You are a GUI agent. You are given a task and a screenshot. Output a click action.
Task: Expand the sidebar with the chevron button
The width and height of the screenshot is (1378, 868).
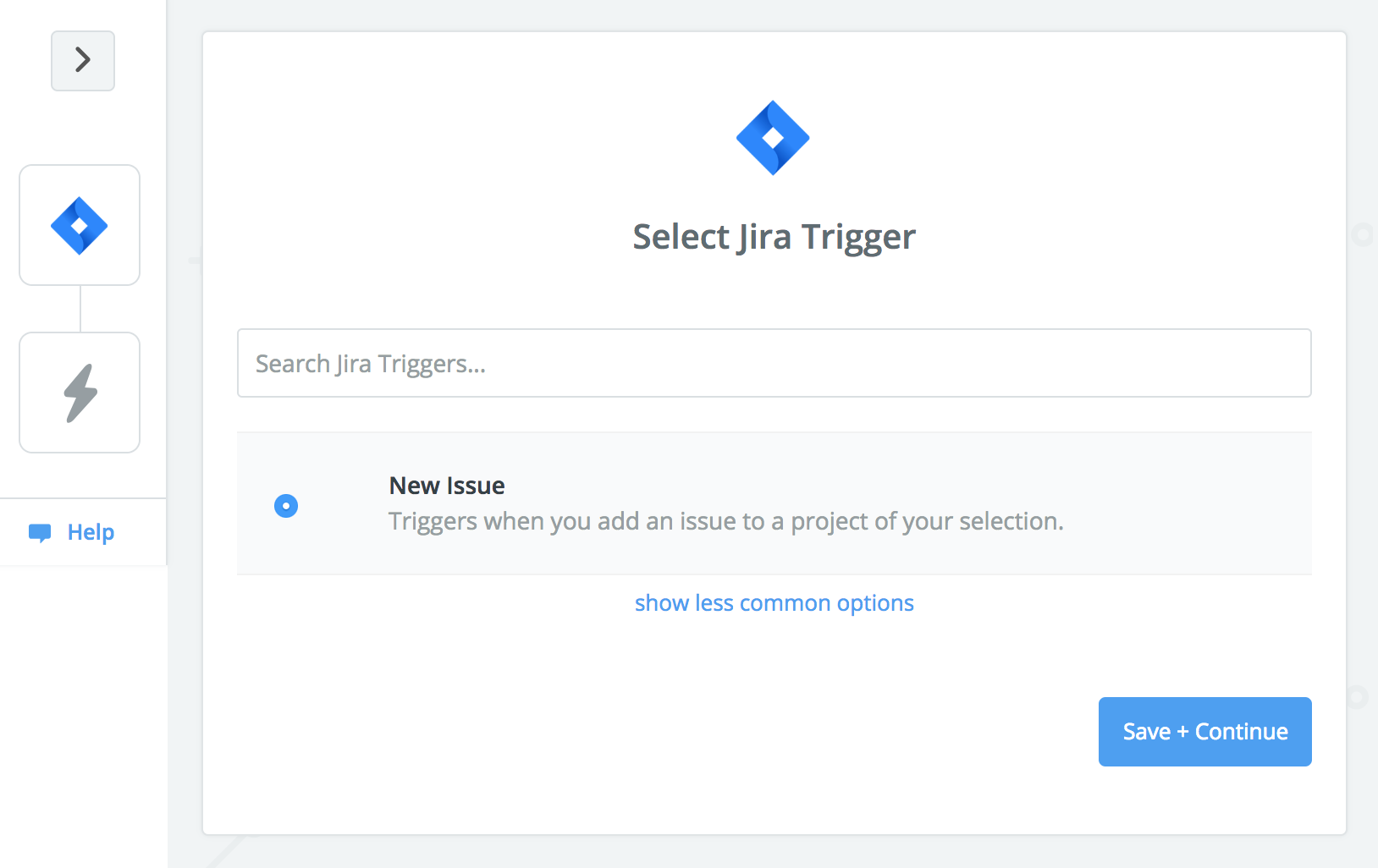pos(83,61)
